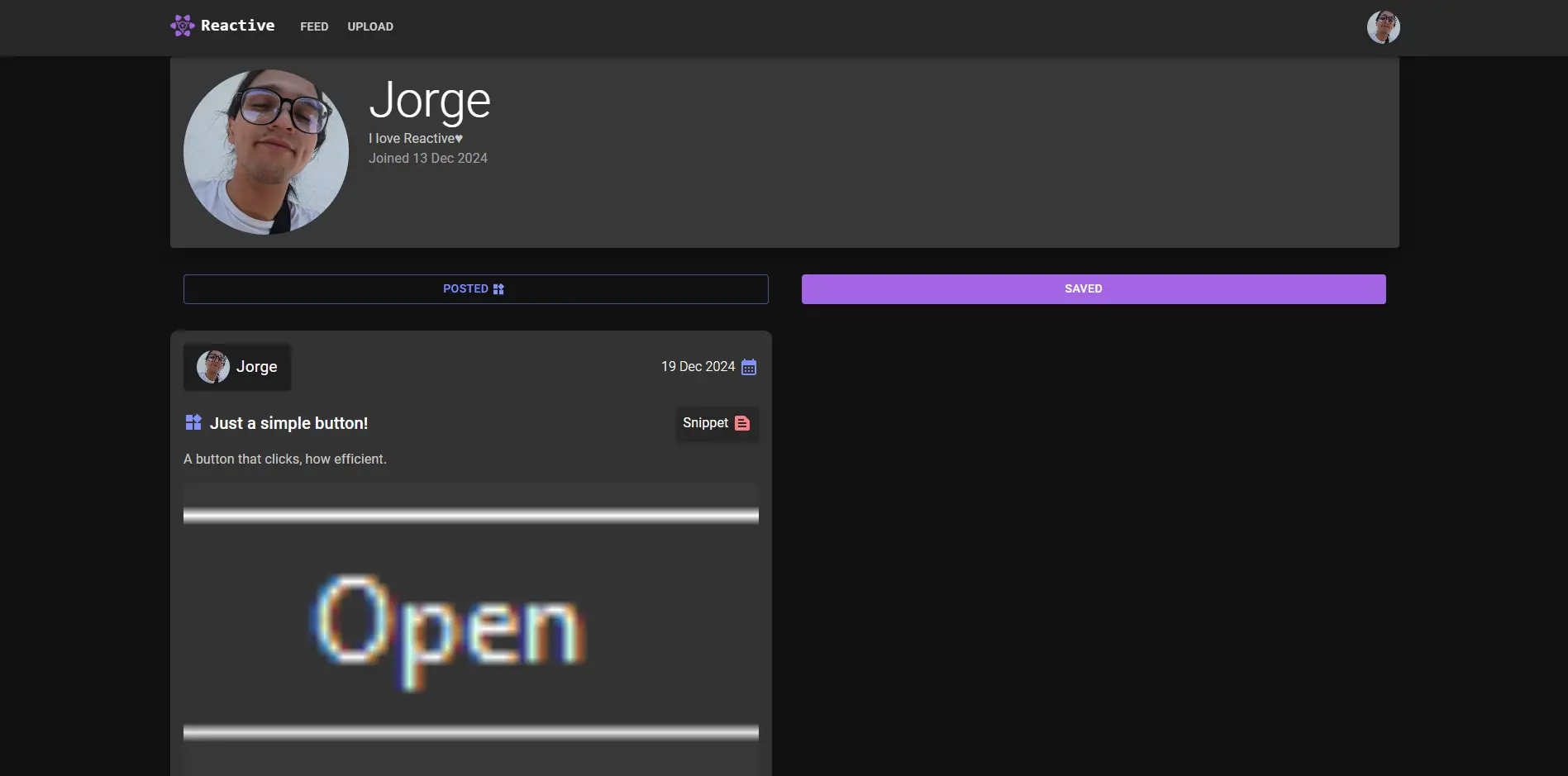Viewport: 1568px width, 776px height.
Task: Click the Jorge profile name heading
Action: tap(430, 101)
